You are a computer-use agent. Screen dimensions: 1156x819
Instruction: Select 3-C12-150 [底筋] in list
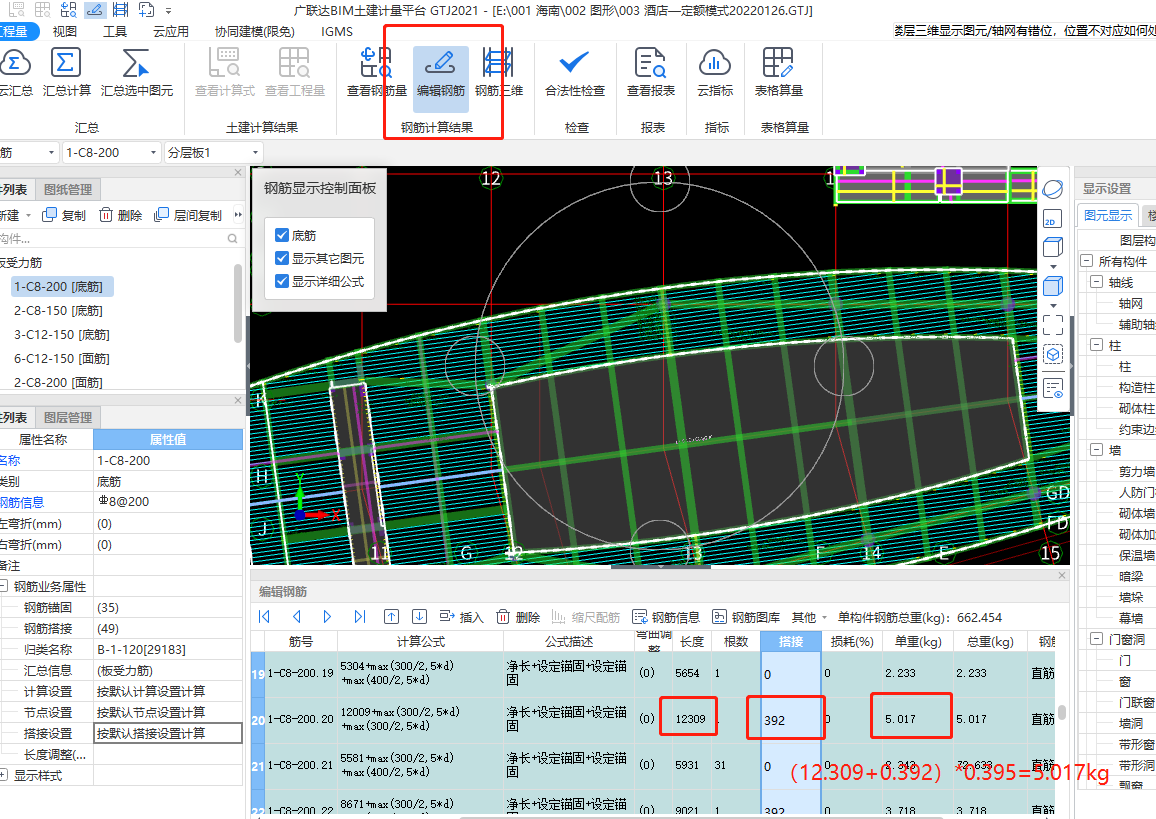(x=62, y=334)
